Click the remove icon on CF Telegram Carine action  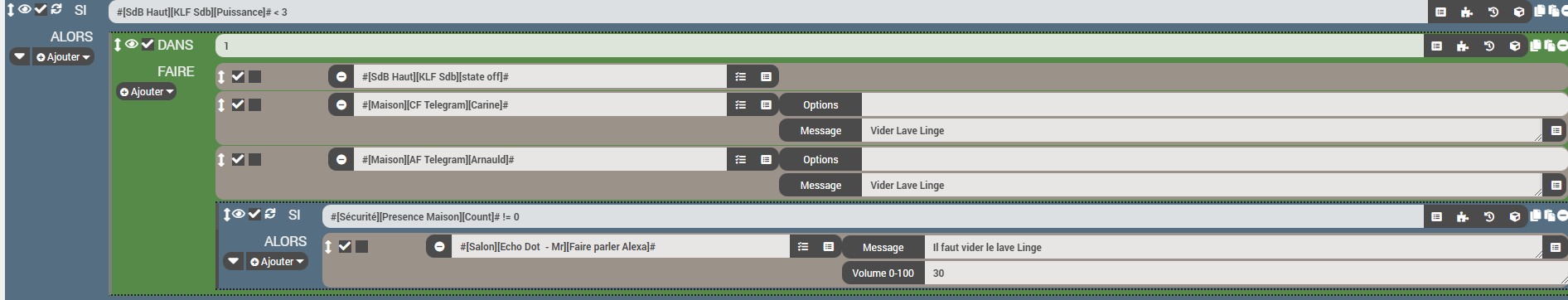point(341,105)
